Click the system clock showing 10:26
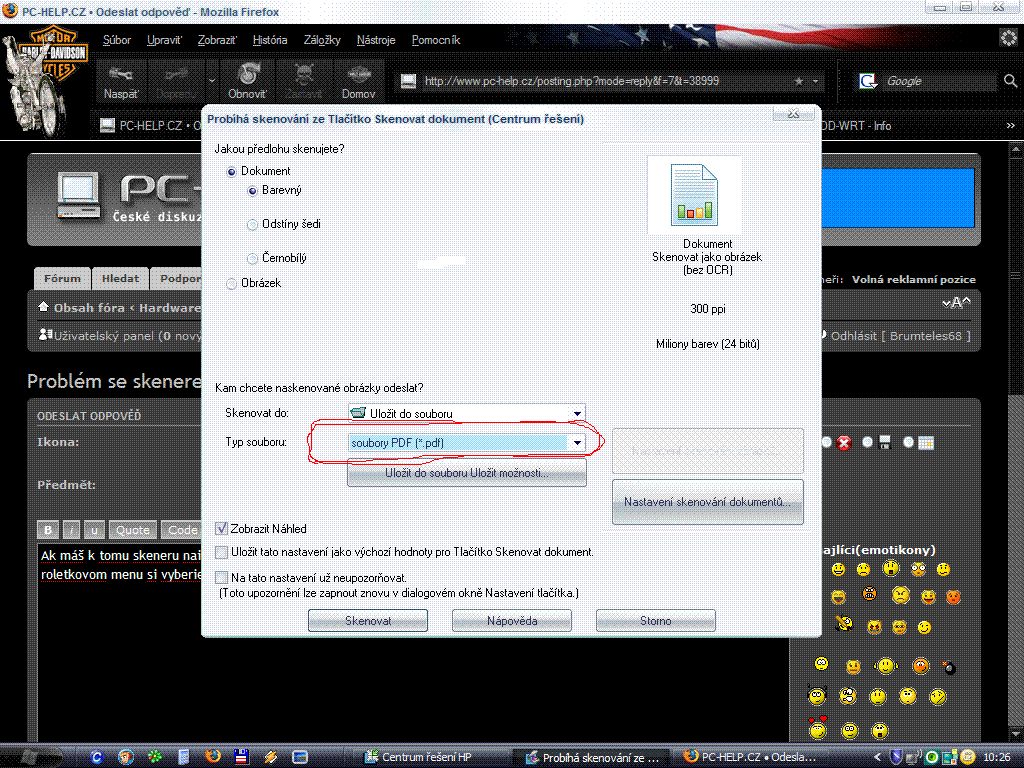Viewport: 1024px width, 768px height. point(997,757)
